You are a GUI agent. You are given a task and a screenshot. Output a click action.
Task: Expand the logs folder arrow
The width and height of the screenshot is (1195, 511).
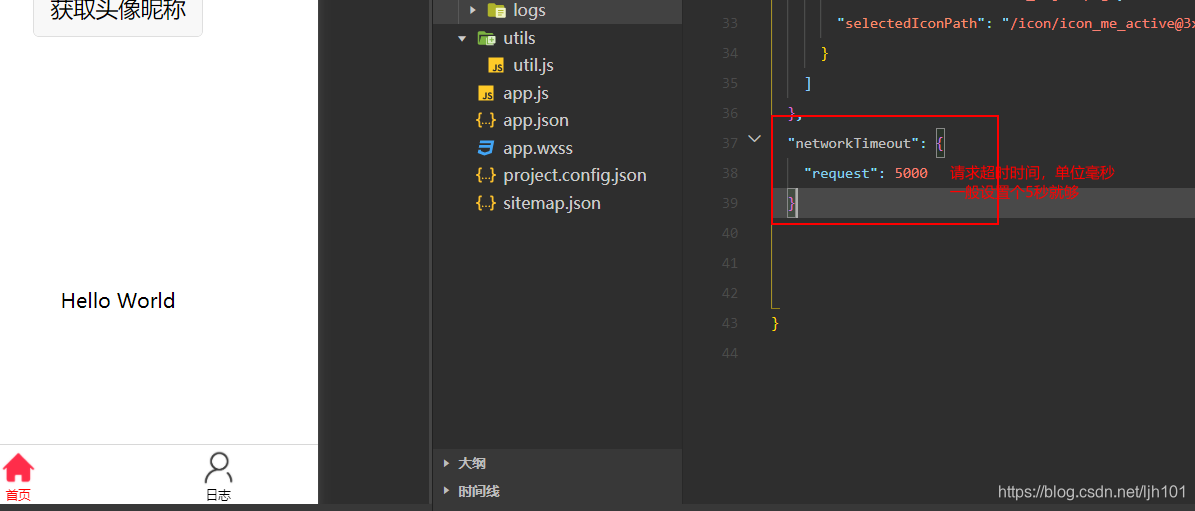tap(473, 11)
